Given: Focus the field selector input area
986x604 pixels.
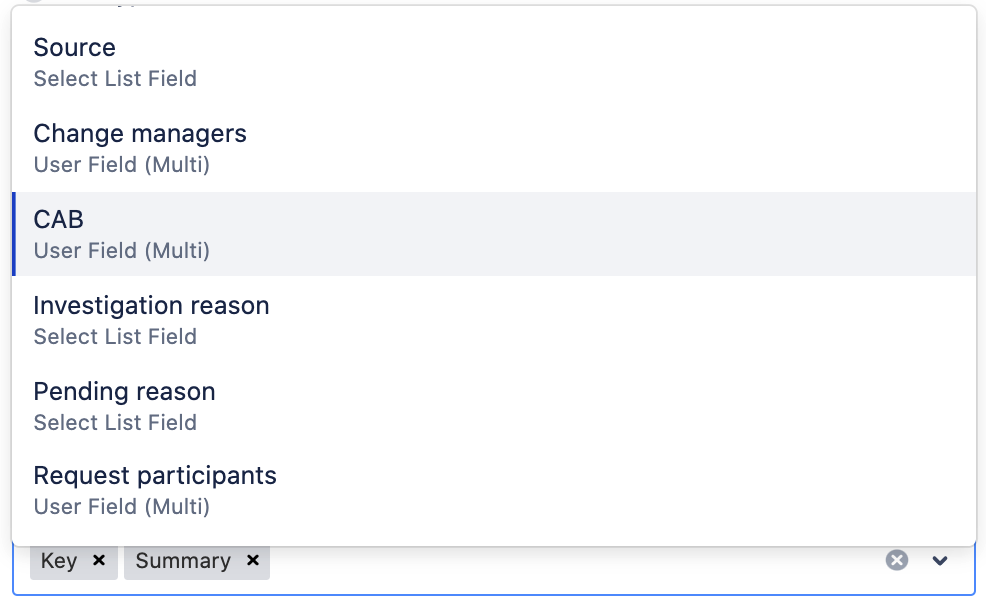Looking at the screenshot, I should (570, 561).
